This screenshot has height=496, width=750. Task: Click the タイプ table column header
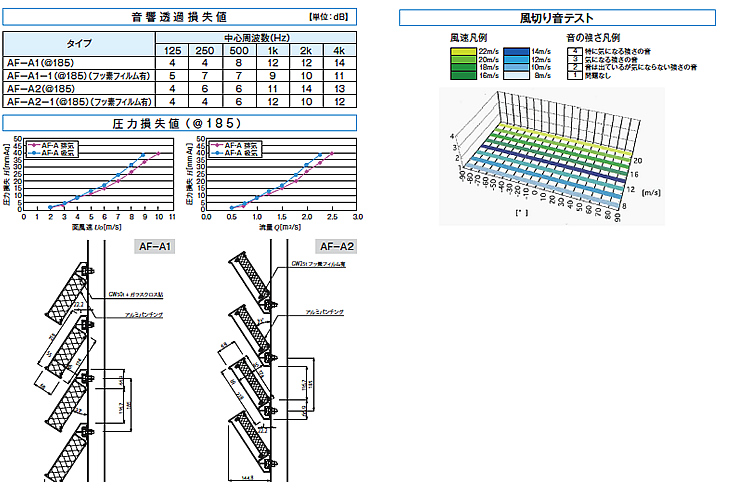[x=78, y=45]
